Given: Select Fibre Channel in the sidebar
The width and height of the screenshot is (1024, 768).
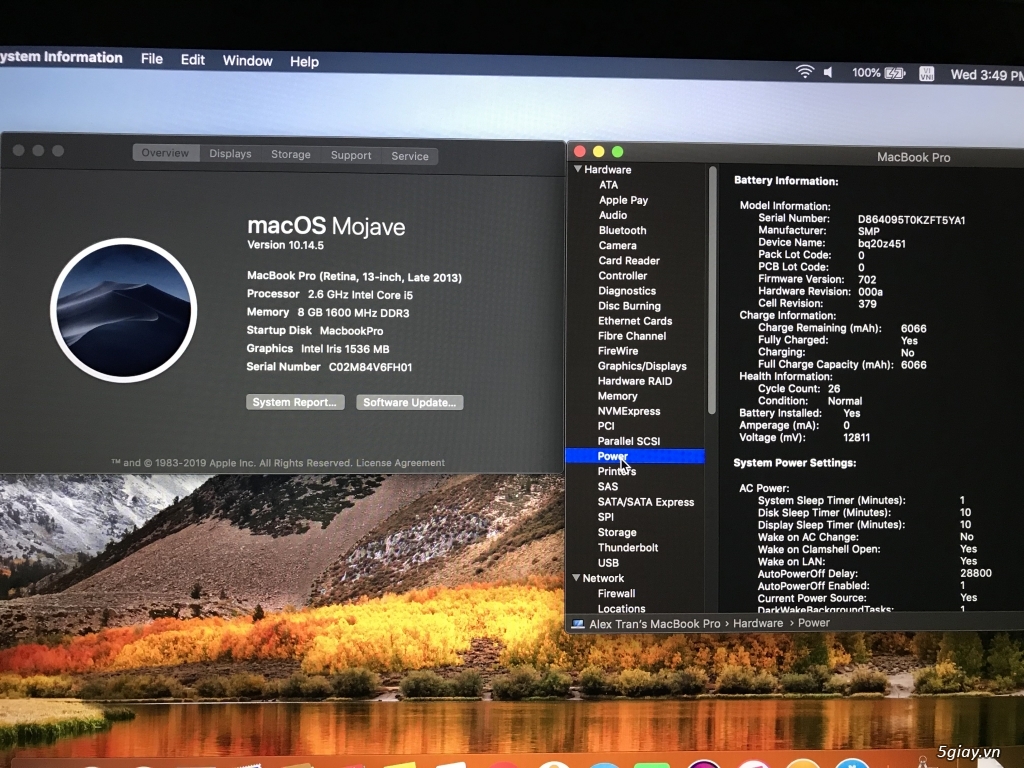Looking at the screenshot, I should point(632,336).
